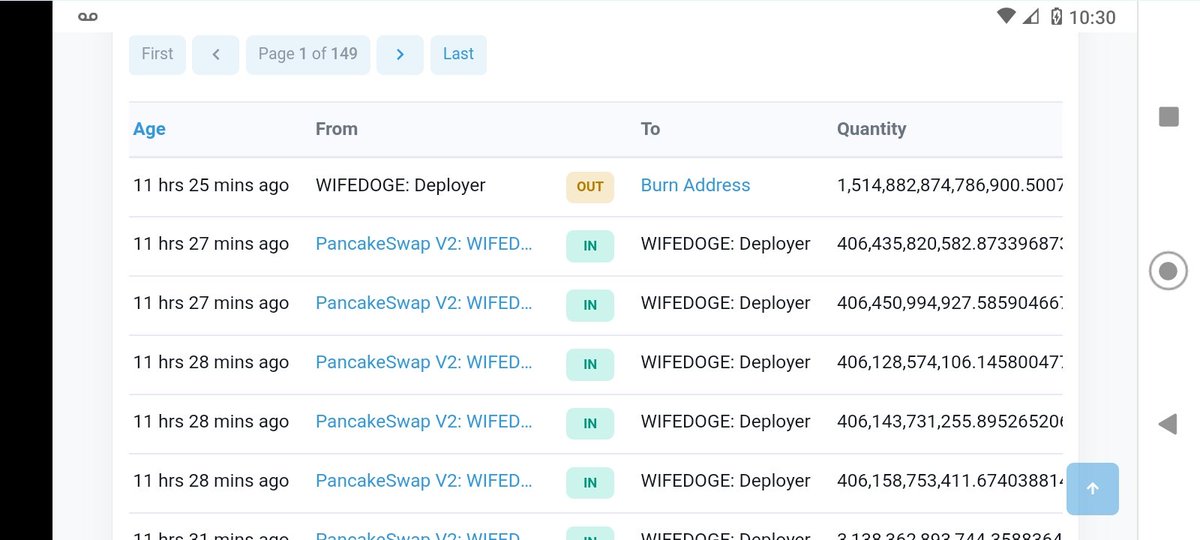Click the previous page chevron

[216, 54]
